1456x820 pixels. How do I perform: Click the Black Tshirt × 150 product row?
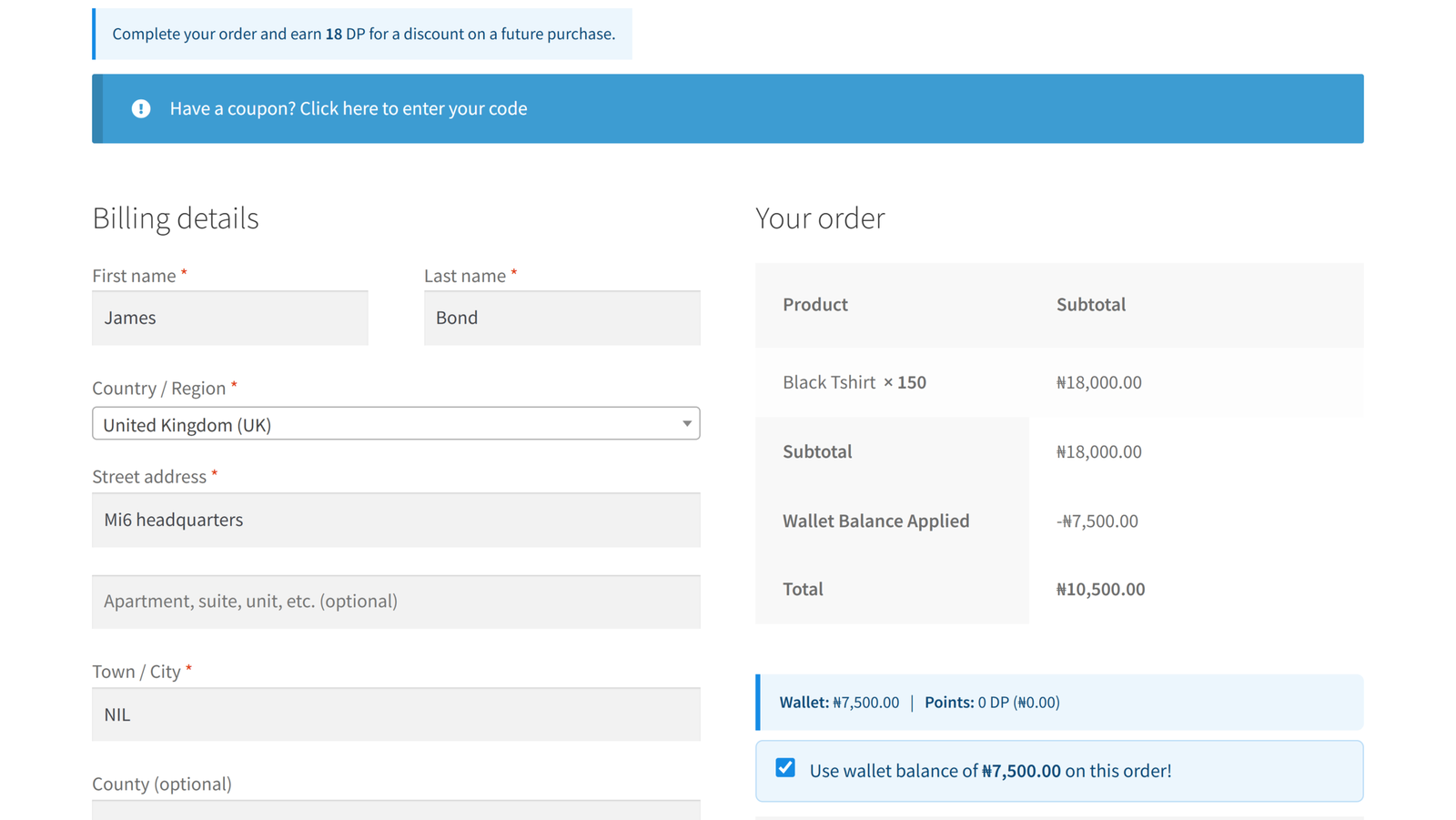point(1059,382)
